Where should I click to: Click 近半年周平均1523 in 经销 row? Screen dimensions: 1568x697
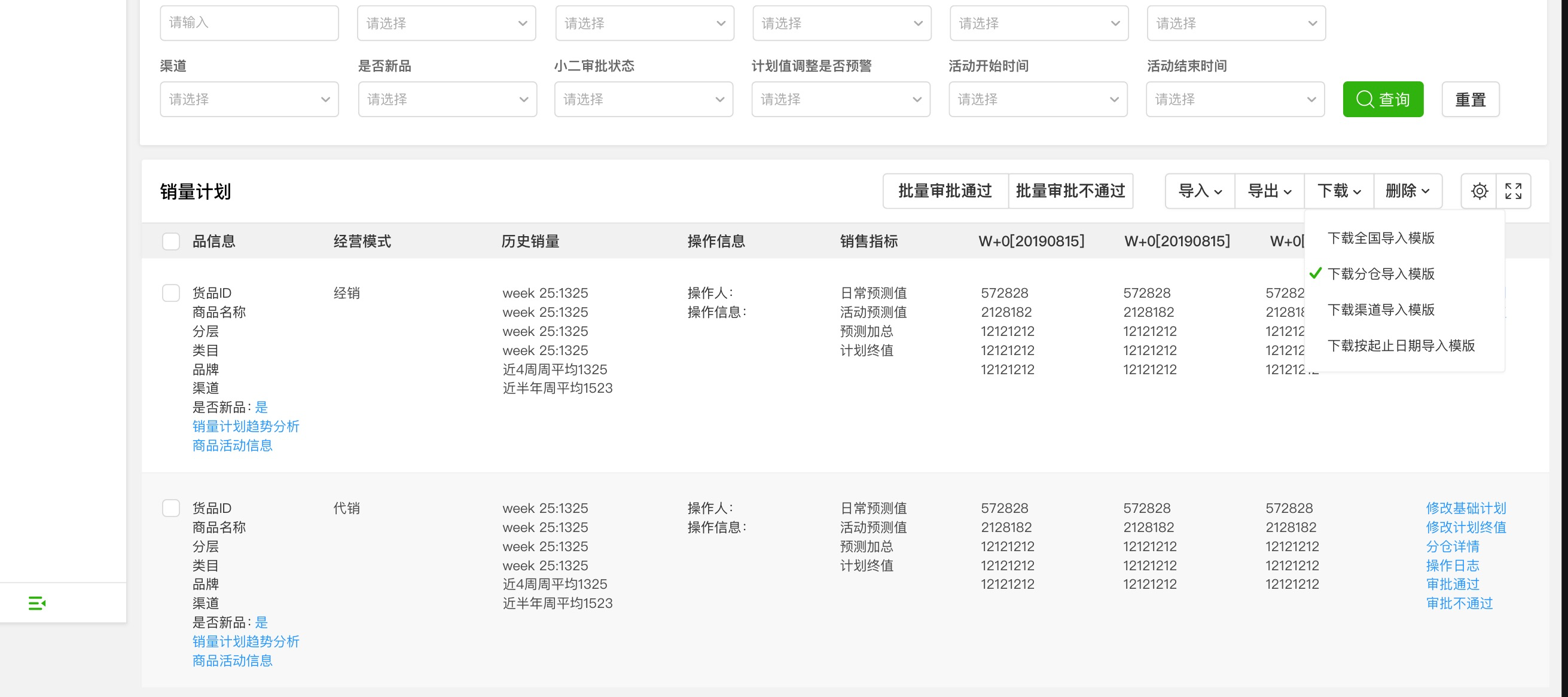click(557, 388)
